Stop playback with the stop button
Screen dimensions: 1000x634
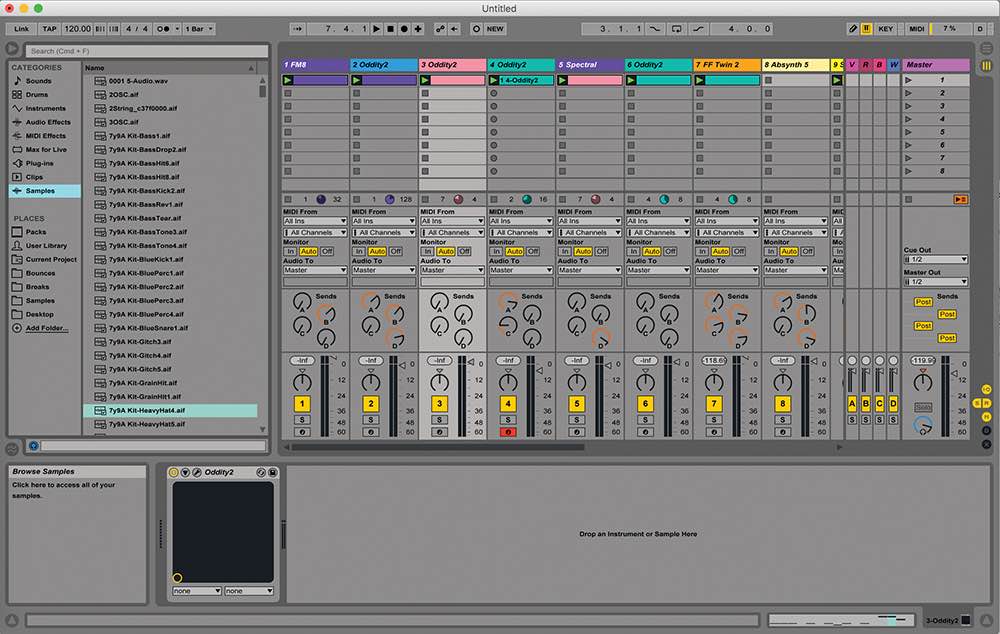pyautogui.click(x=388, y=29)
